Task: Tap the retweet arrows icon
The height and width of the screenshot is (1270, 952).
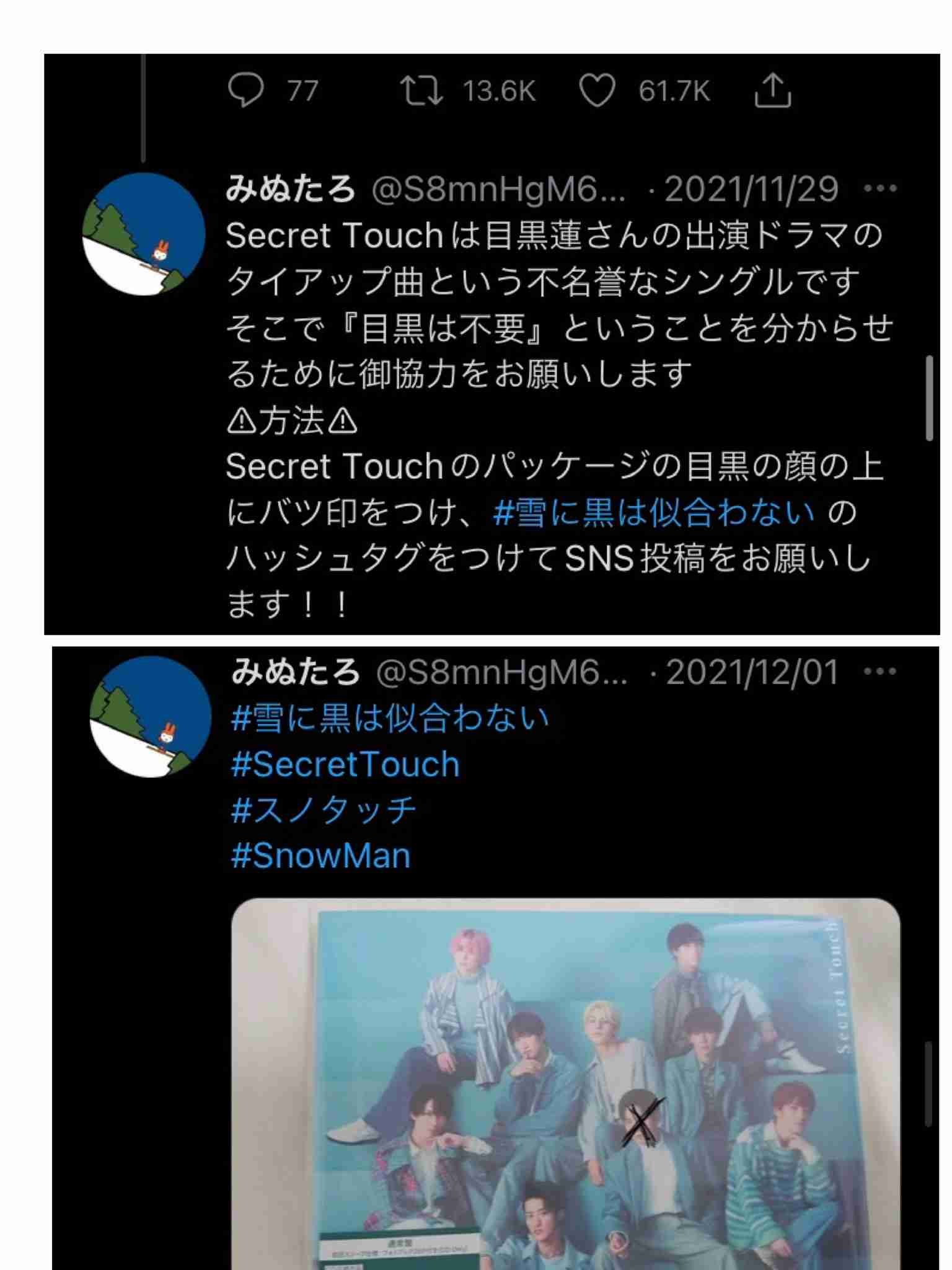Action: 421,91
